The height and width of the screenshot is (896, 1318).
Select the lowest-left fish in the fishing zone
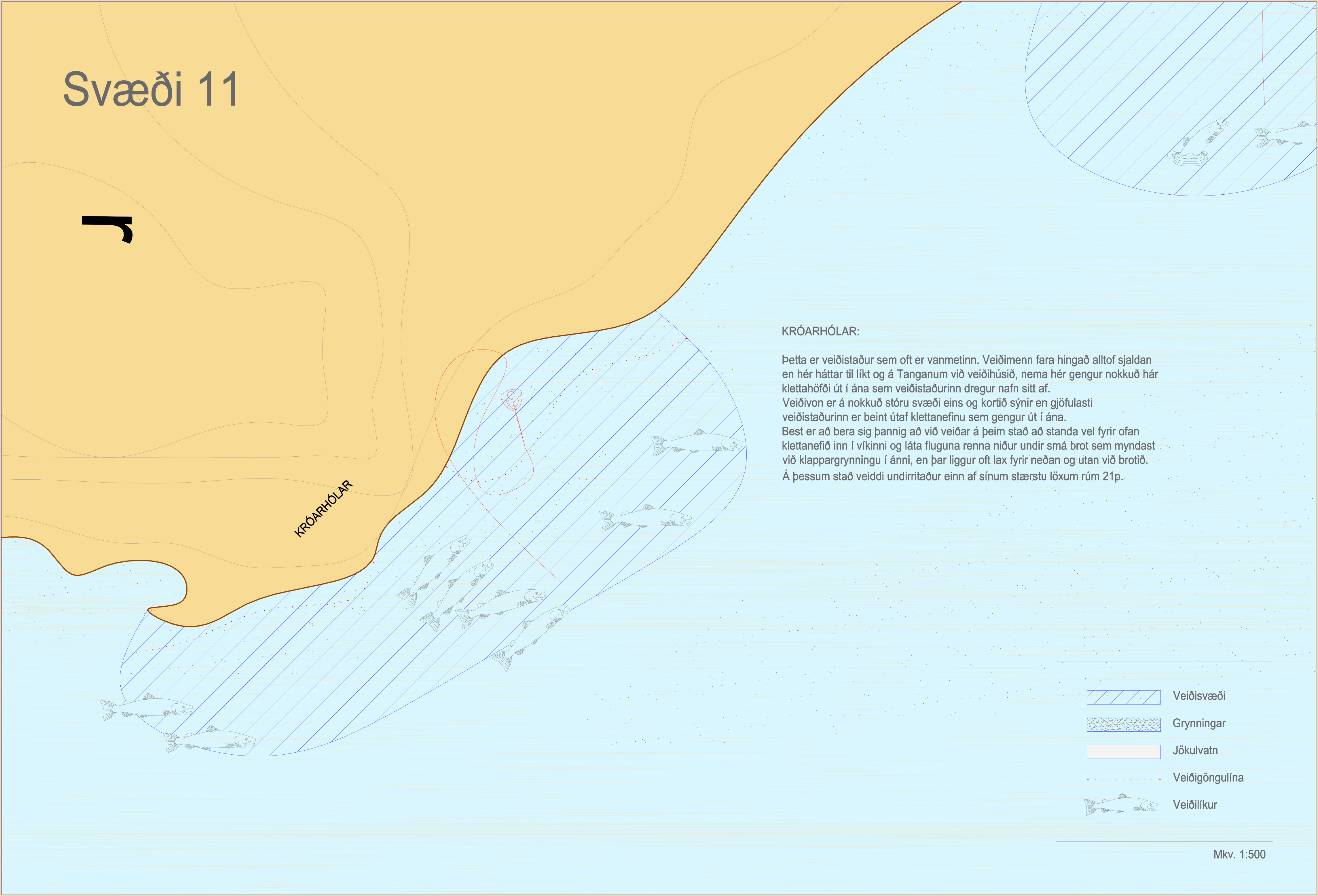click(147, 707)
